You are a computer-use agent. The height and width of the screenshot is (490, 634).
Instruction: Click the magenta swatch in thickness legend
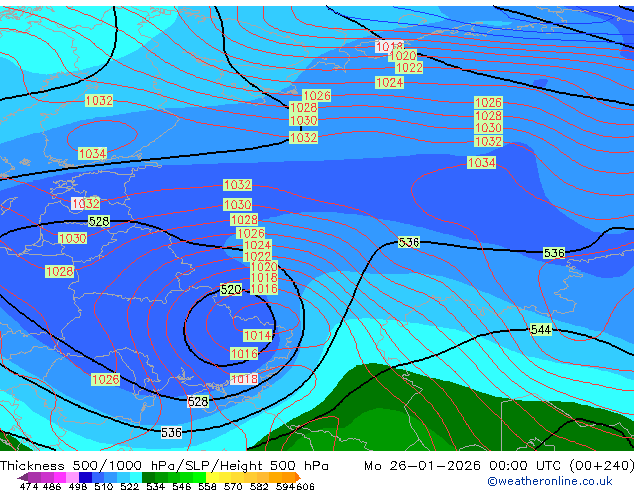[60, 477]
